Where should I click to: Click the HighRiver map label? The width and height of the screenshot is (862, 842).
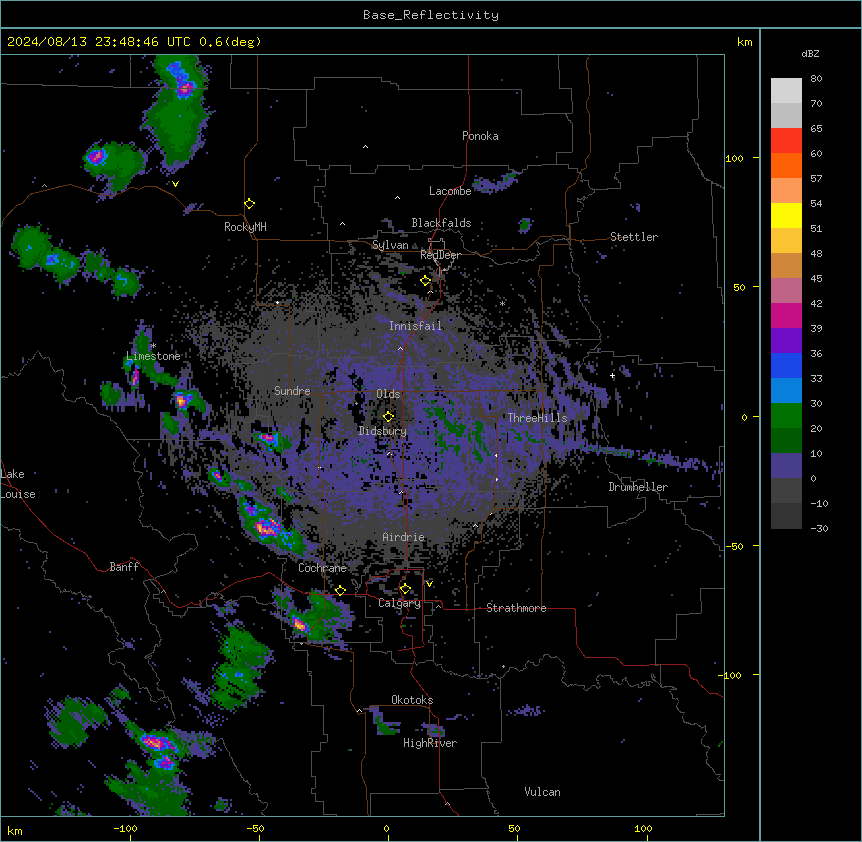point(430,743)
